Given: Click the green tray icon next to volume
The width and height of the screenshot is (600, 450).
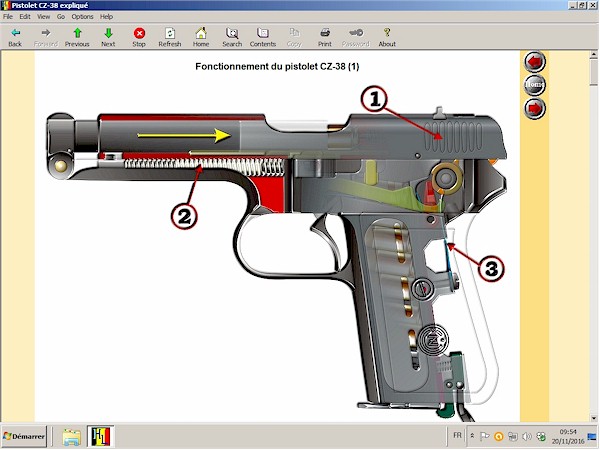Looking at the screenshot, I should tap(541, 436).
